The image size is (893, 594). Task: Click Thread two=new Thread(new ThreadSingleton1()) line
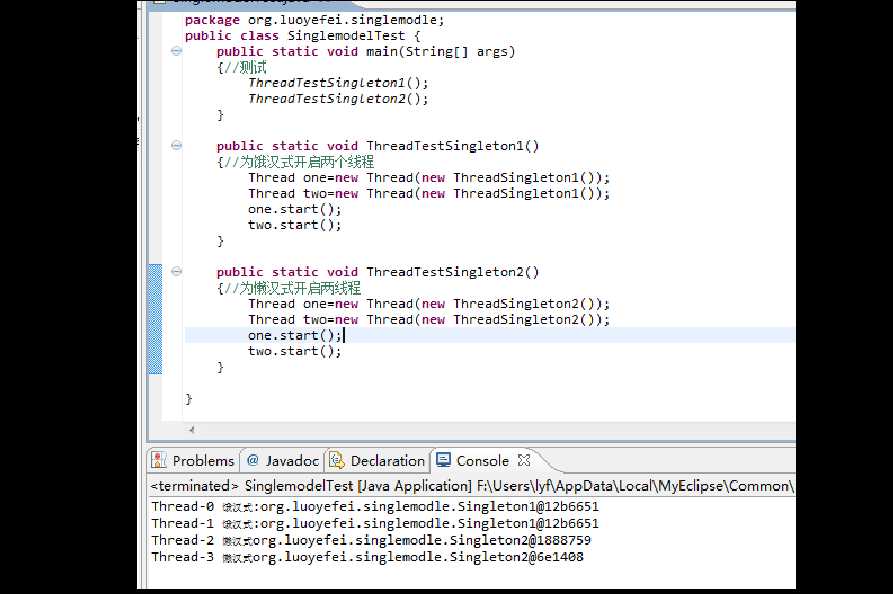pos(429,194)
